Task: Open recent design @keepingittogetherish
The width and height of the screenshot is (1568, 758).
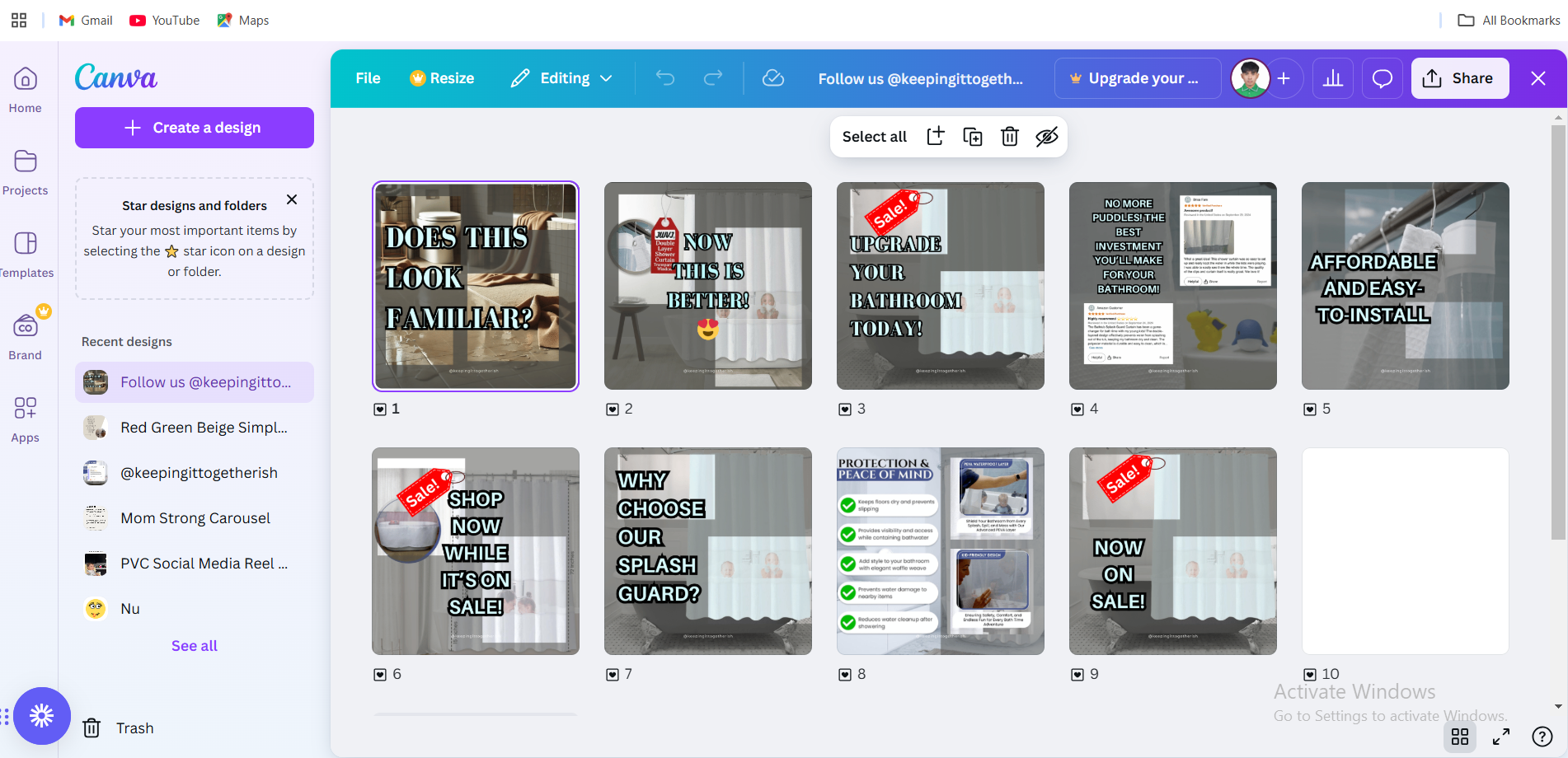Action: tap(195, 473)
